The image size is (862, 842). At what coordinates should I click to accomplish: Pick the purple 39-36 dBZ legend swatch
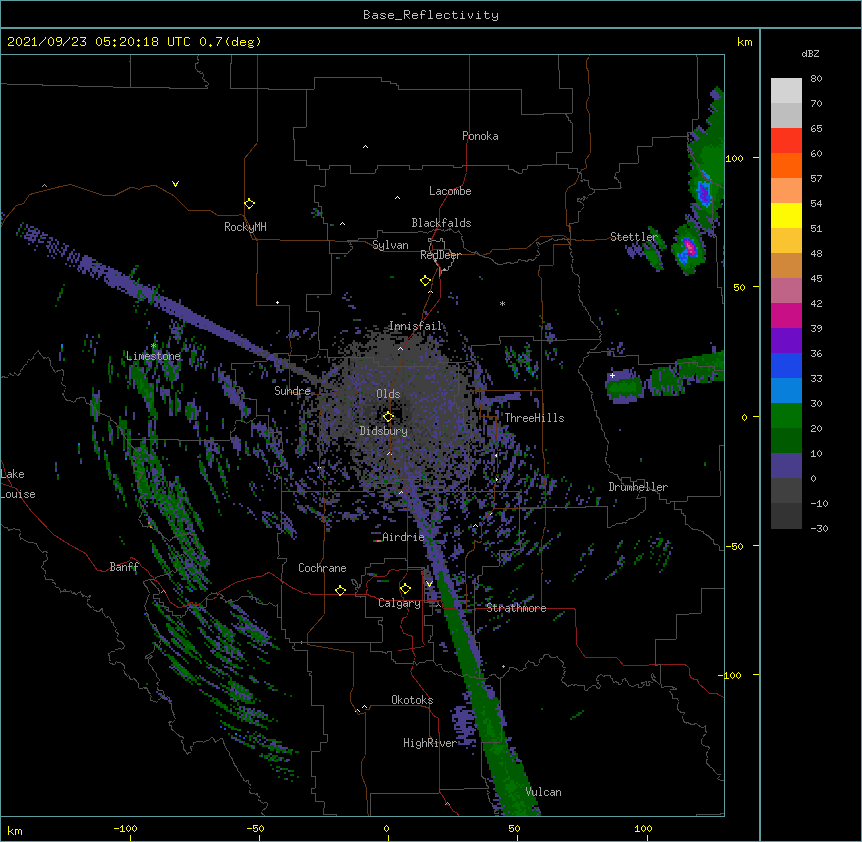pos(786,341)
